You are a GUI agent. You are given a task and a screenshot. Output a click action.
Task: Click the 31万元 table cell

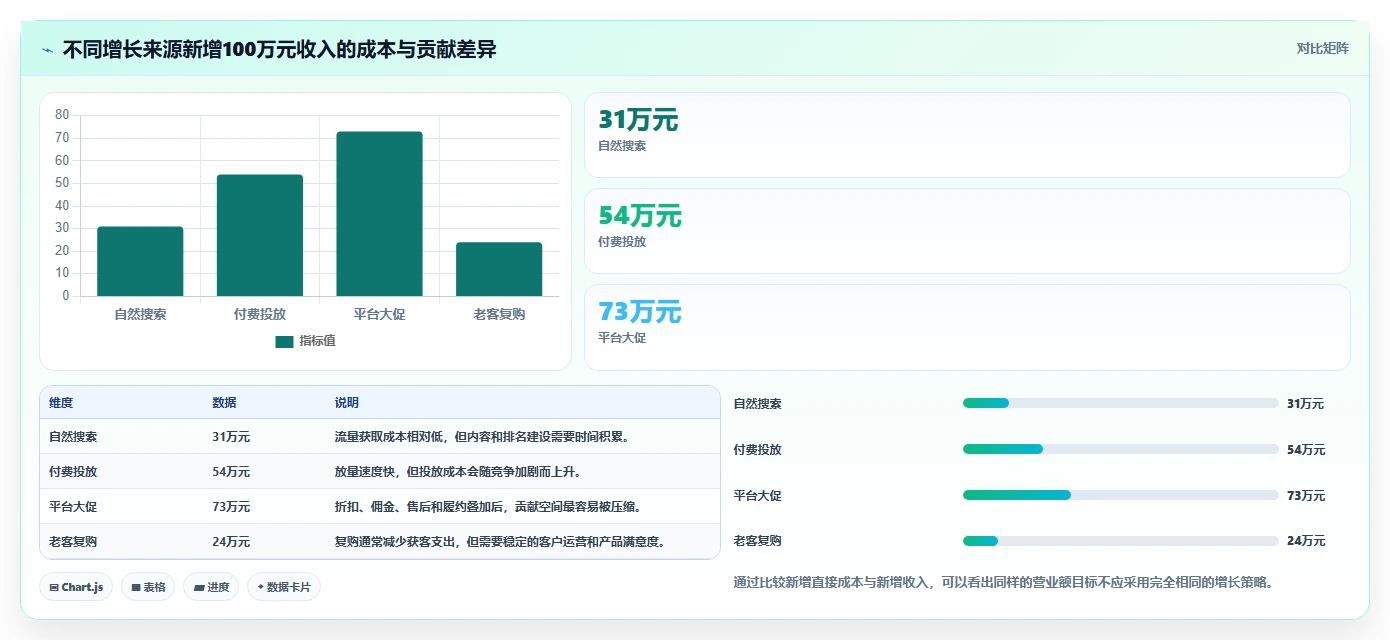coord(231,437)
